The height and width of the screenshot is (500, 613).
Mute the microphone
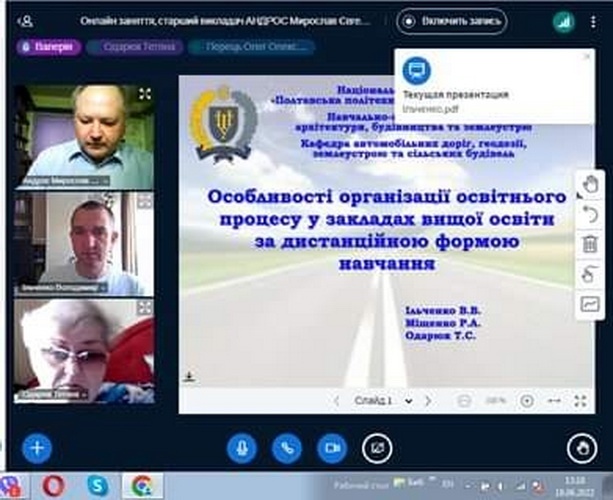click(241, 448)
